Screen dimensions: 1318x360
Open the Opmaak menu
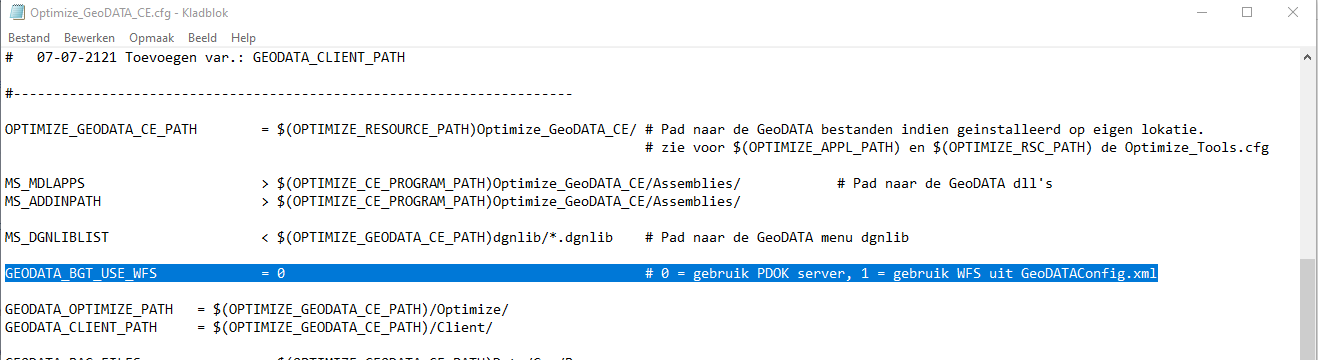[151, 38]
